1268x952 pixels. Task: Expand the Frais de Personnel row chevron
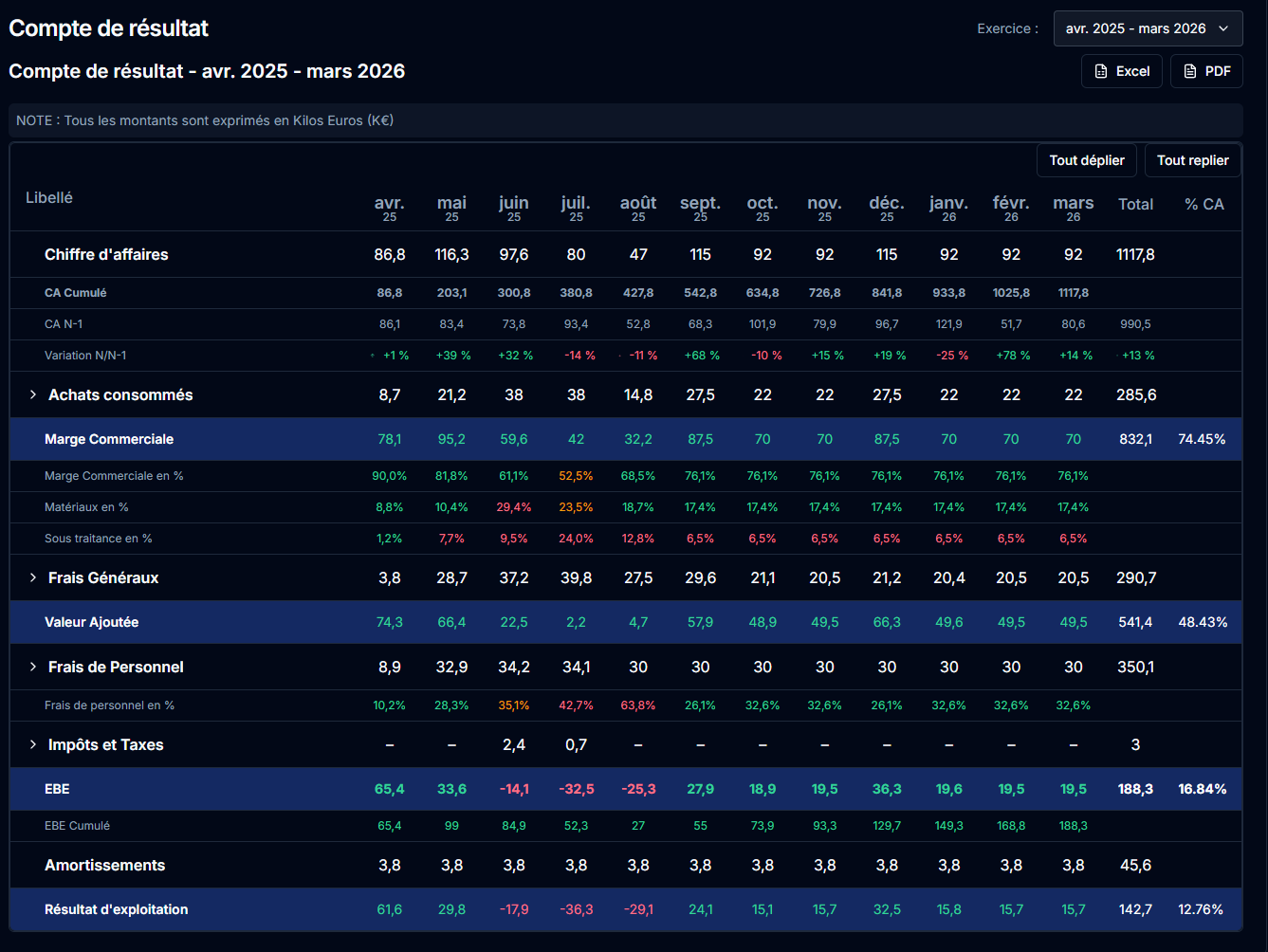(33, 667)
